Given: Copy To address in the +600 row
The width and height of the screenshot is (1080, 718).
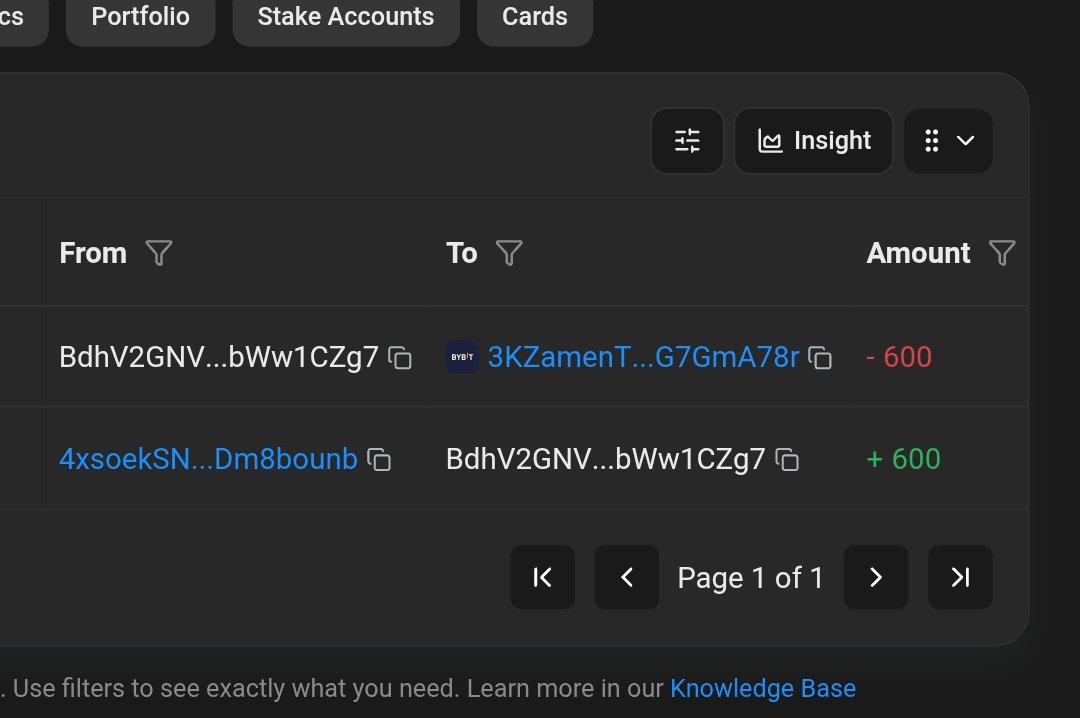Looking at the screenshot, I should (x=787, y=460).
